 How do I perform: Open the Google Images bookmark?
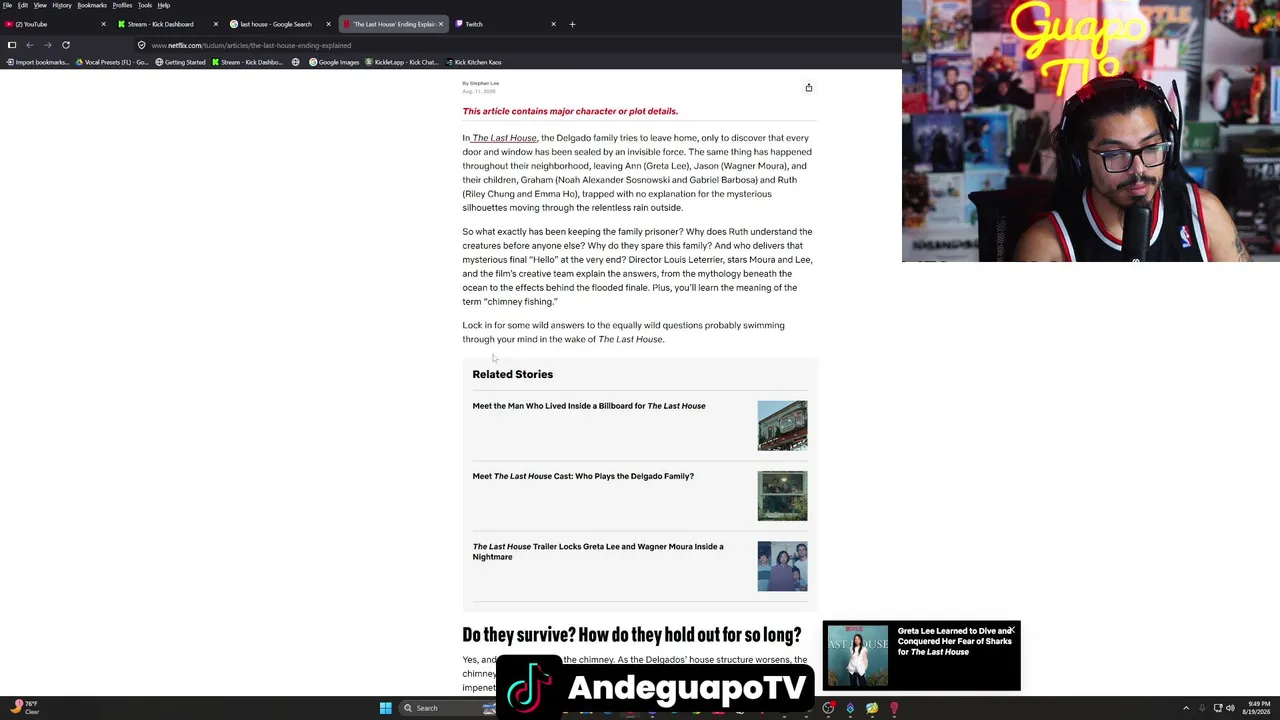334,62
